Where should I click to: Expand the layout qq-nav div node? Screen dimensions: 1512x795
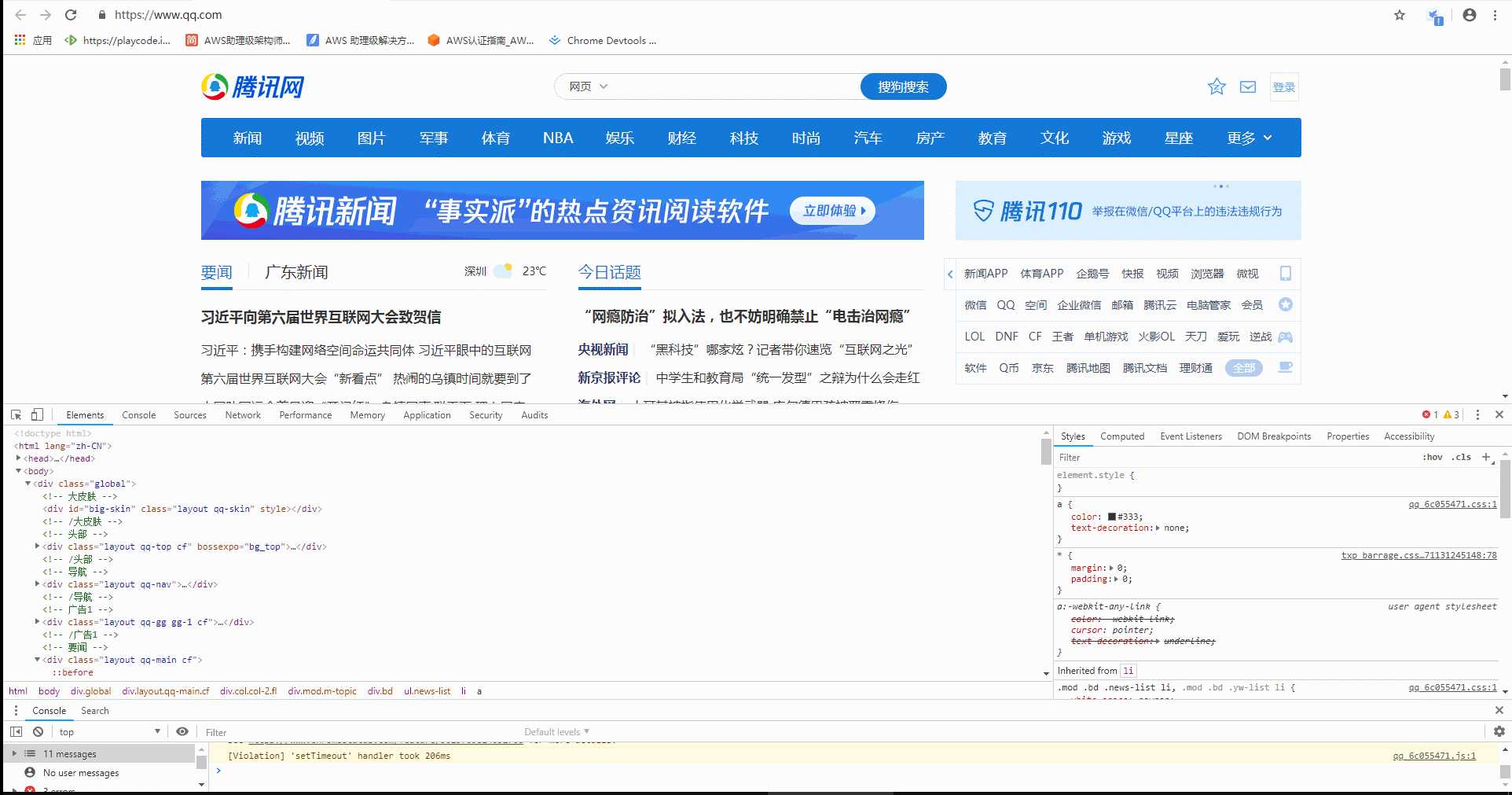pyautogui.click(x=37, y=584)
